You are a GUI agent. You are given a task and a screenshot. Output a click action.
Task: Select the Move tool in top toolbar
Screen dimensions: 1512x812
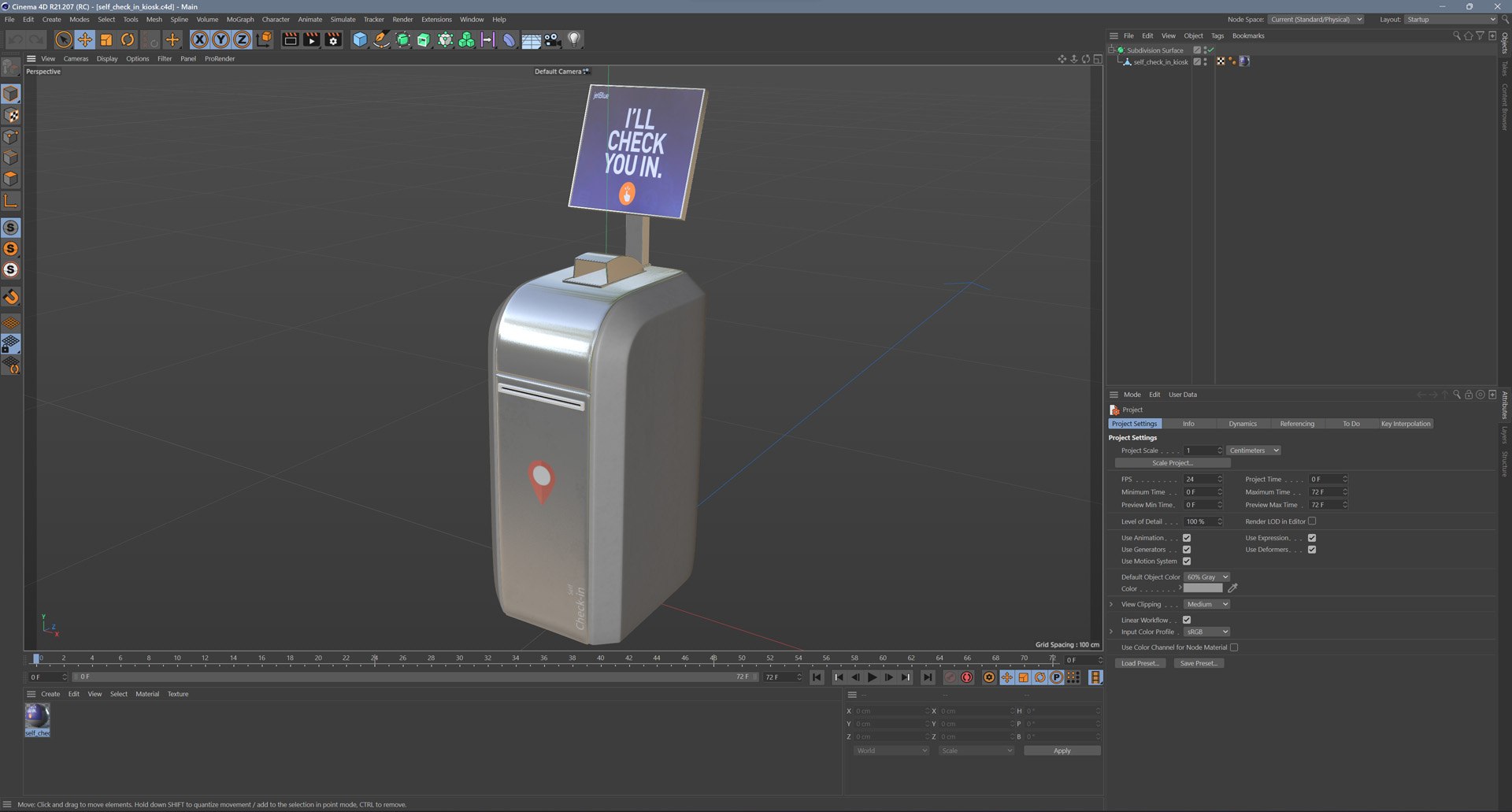[84, 39]
